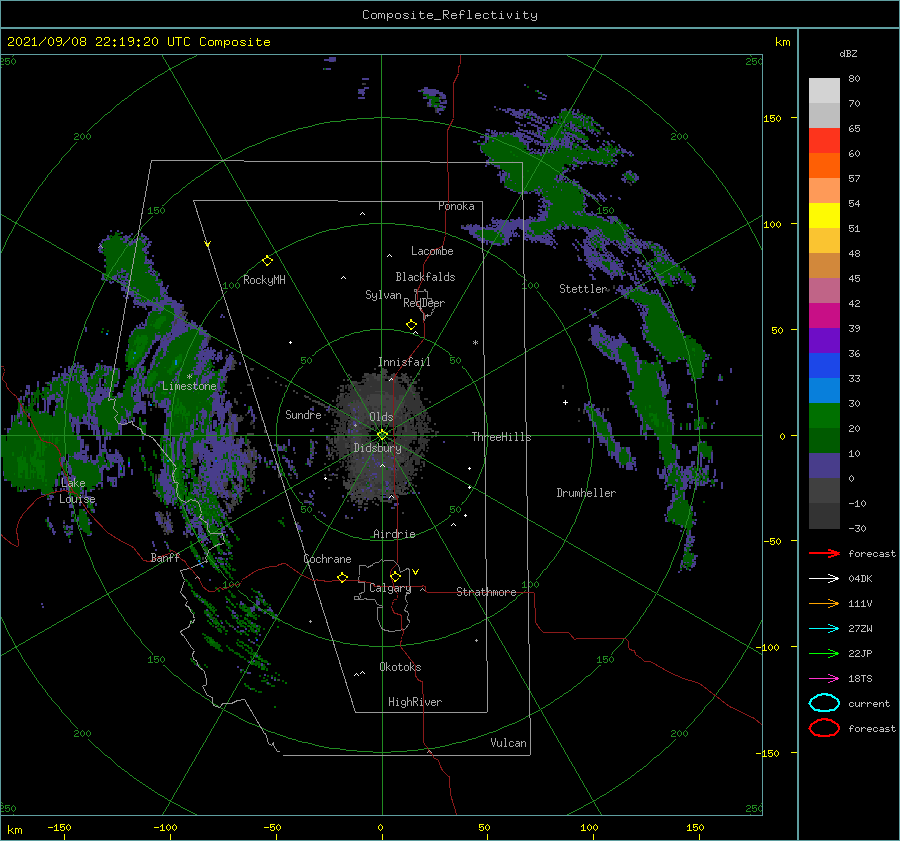This screenshot has width=900, height=841.
Task: Click the yellow diamond marker near RockyMH
Action: point(267,261)
